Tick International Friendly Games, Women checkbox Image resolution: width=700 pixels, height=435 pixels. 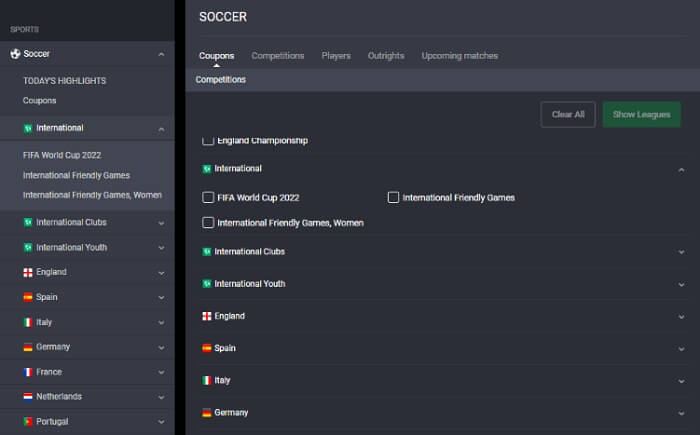tap(208, 222)
